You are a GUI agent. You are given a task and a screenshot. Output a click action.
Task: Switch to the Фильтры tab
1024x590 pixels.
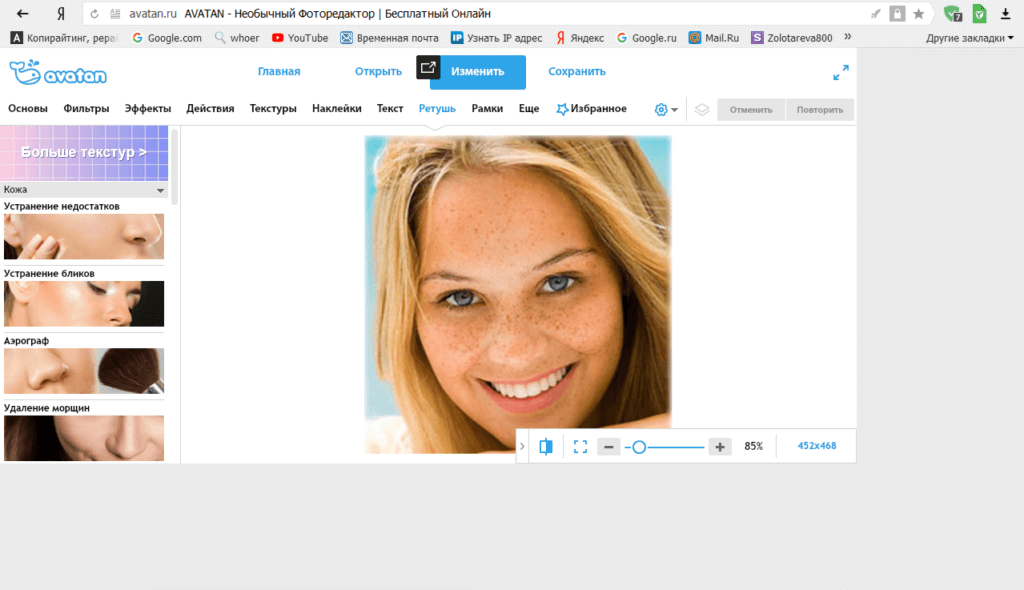(x=86, y=109)
